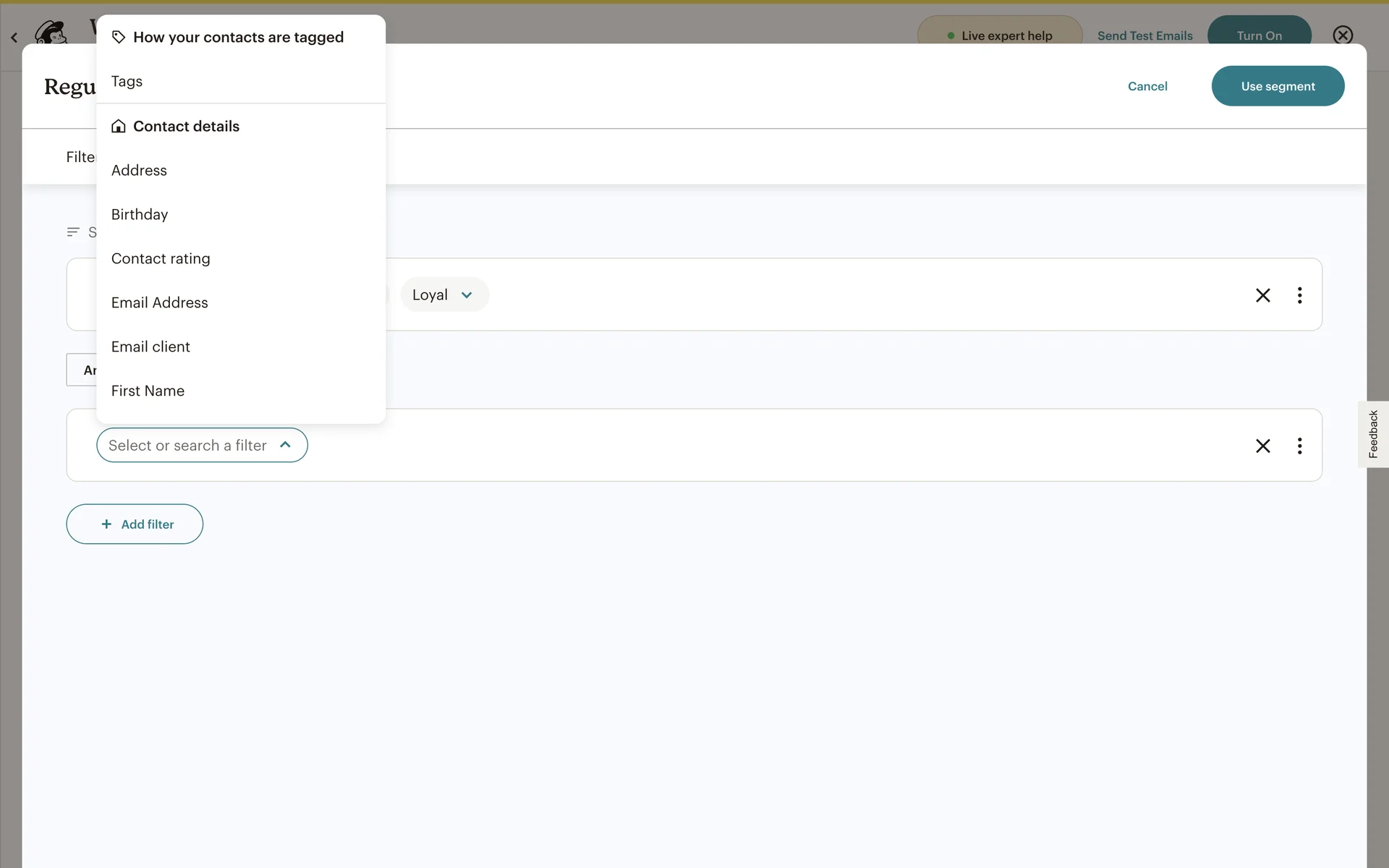Viewport: 1389px width, 868px height.
Task: Close the builder with circled X
Action: point(1343,35)
